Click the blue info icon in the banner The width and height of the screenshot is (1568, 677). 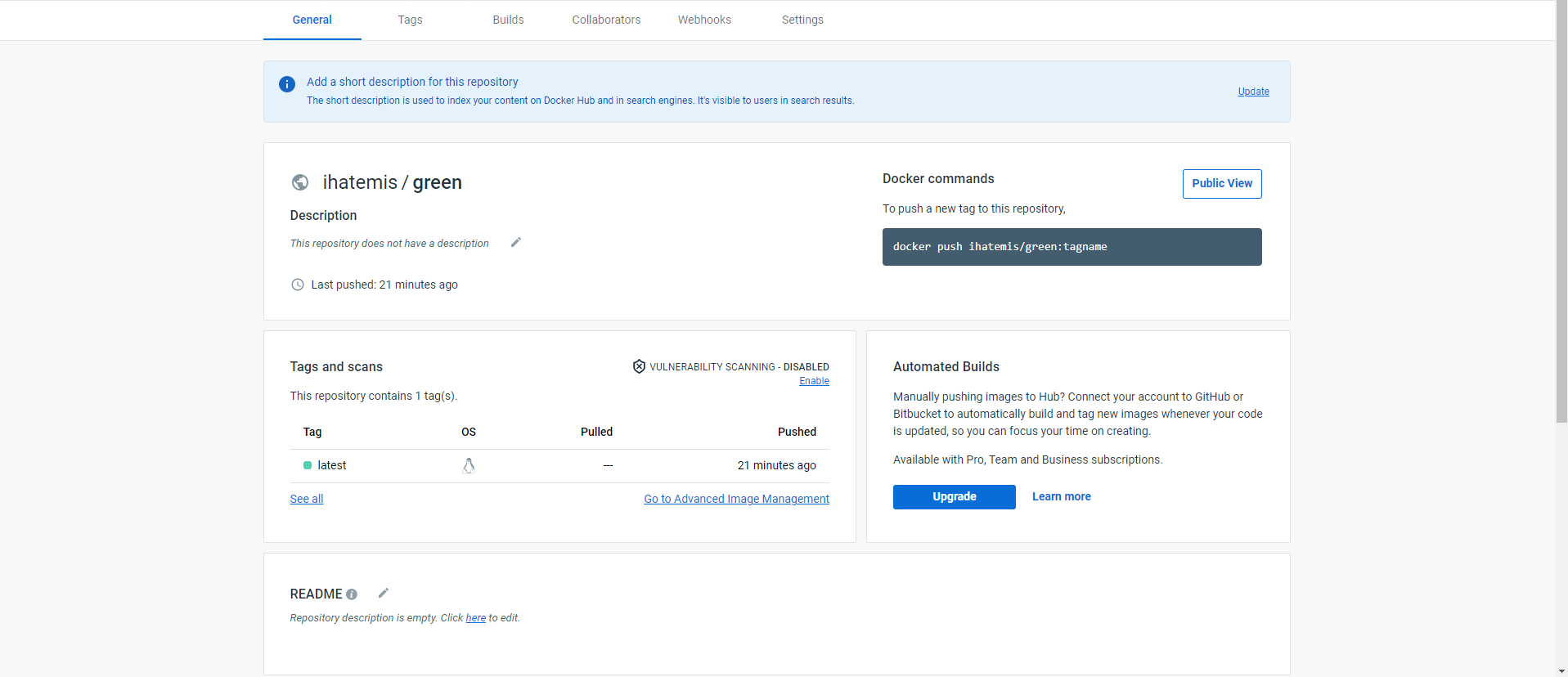click(x=287, y=84)
